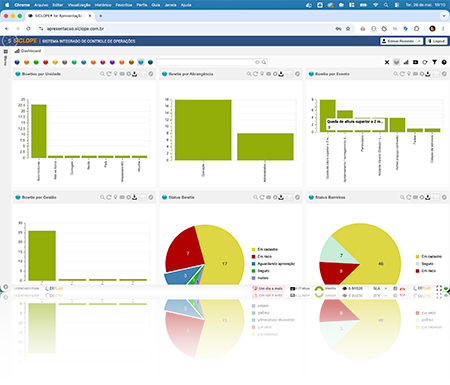450x385 pixels.
Task: Select the purple ball dashboard icon
Action: pyautogui.click(x=112, y=62)
